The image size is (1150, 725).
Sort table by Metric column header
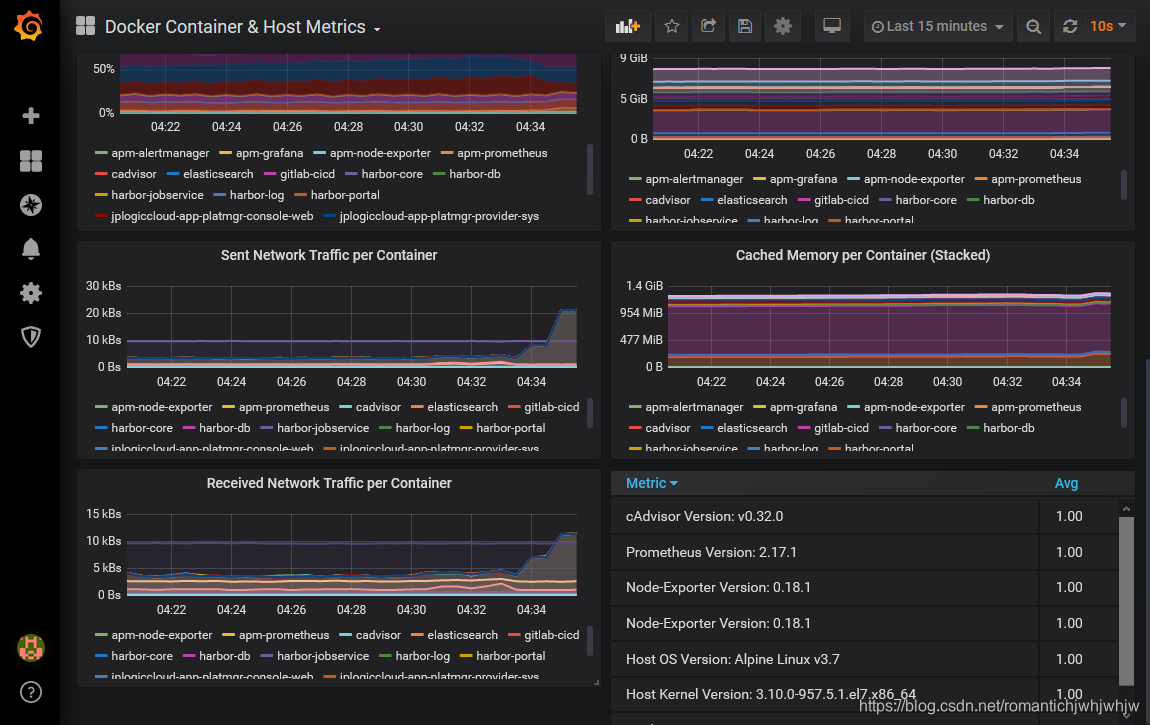(651, 483)
